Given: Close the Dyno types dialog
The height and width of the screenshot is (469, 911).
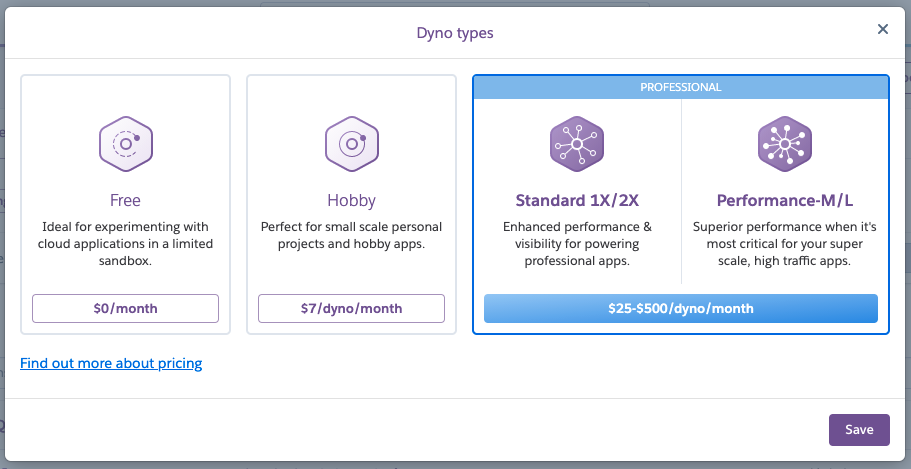Looking at the screenshot, I should point(883,30).
